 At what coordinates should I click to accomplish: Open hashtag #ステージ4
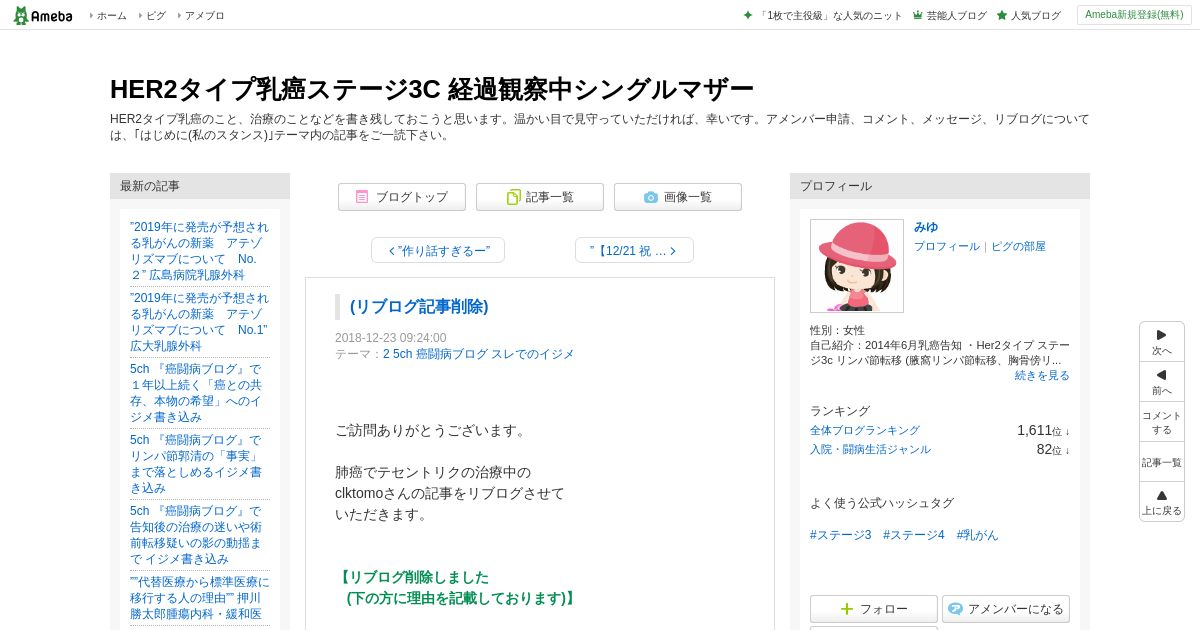click(x=914, y=535)
